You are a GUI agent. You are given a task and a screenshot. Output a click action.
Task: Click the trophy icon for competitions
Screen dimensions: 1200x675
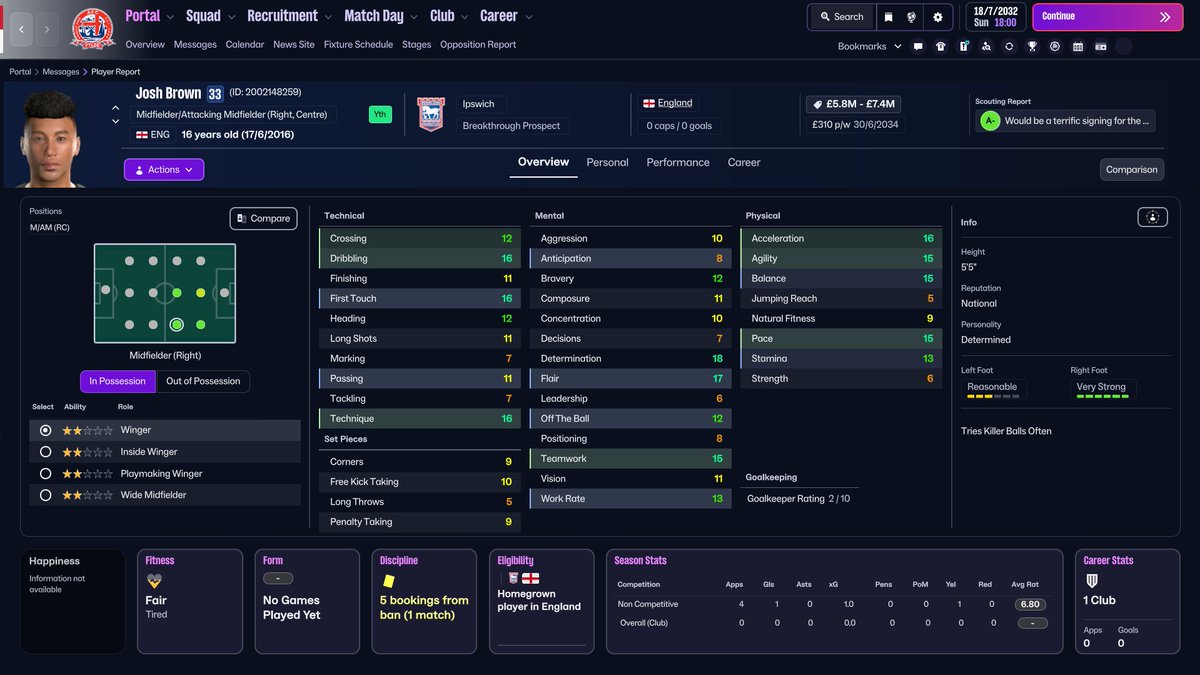[1032, 45]
